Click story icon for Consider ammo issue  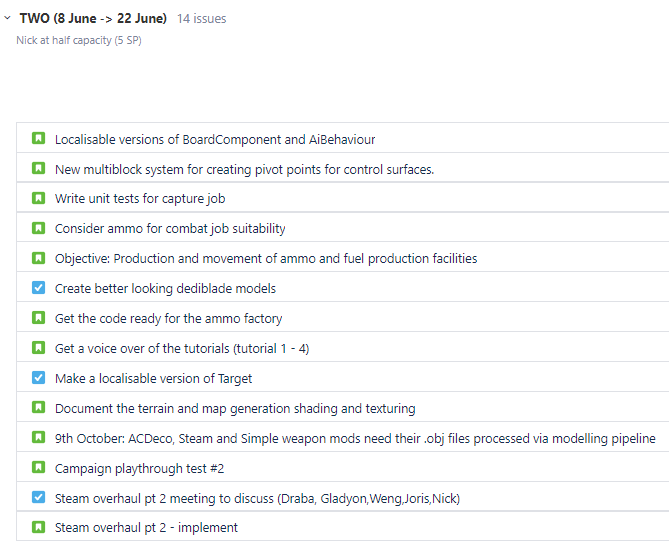coord(38,228)
